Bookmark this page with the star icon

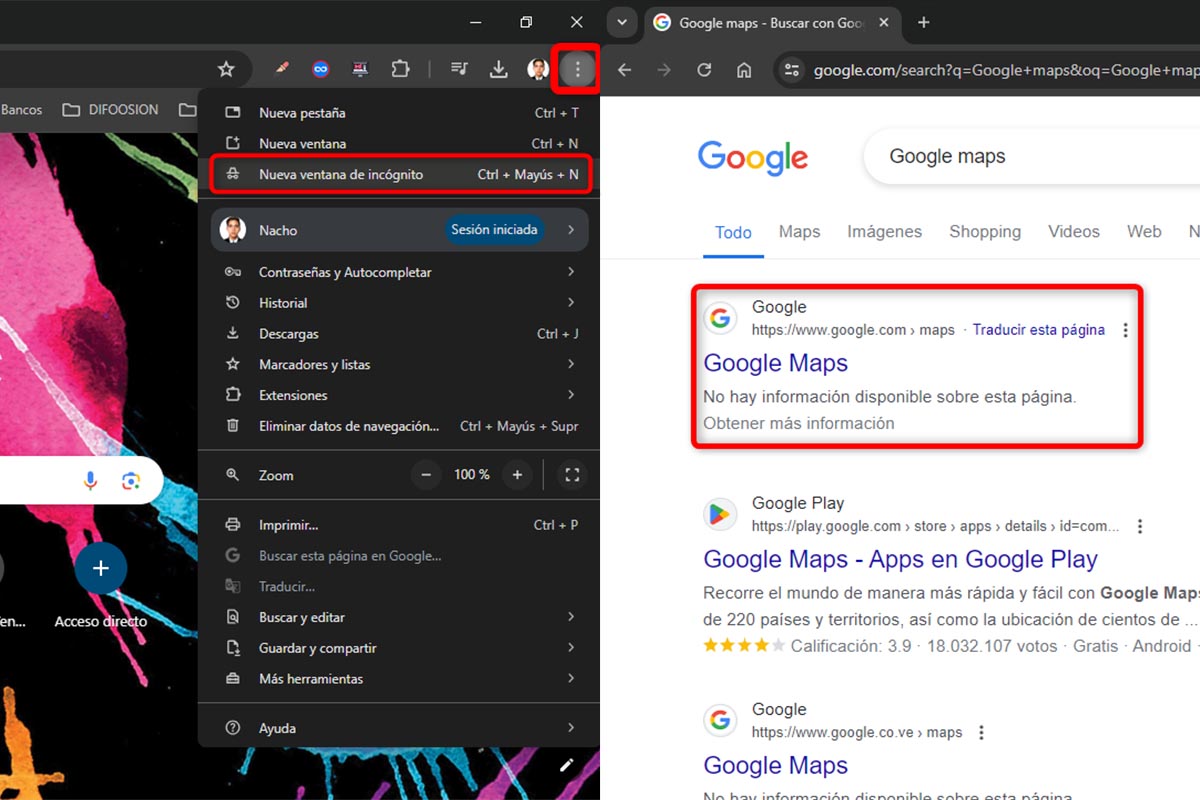[x=226, y=69]
